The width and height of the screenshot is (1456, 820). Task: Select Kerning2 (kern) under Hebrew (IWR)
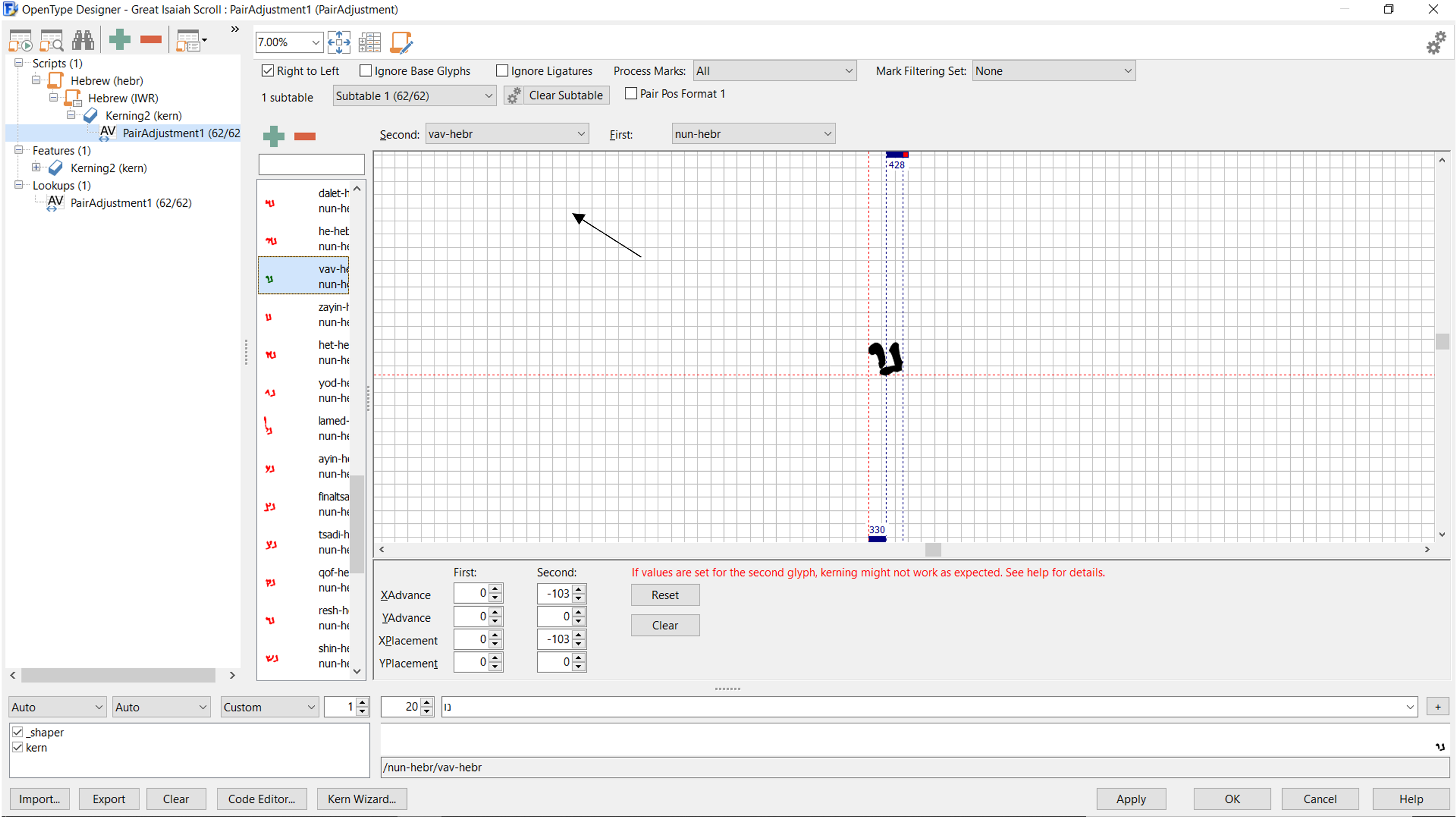click(144, 115)
